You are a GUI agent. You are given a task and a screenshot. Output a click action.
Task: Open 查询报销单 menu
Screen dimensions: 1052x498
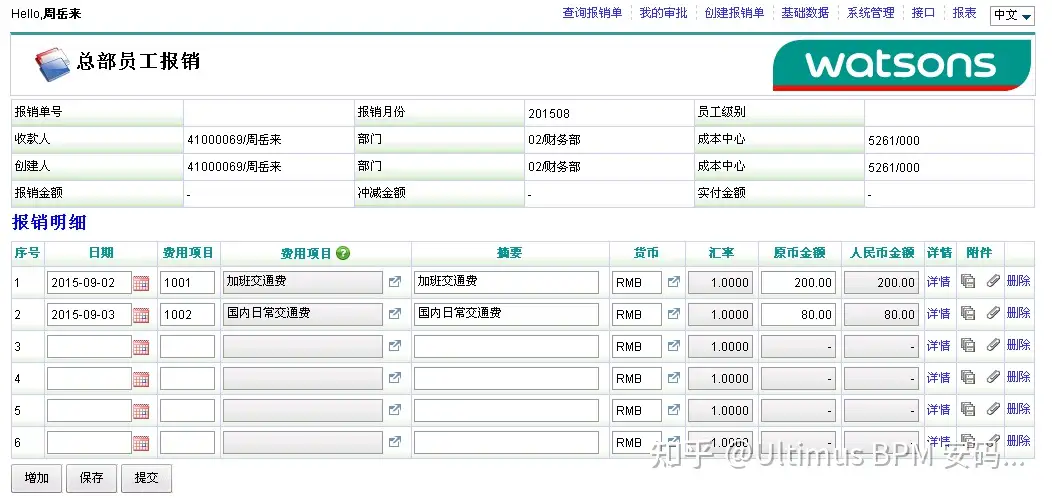click(592, 13)
